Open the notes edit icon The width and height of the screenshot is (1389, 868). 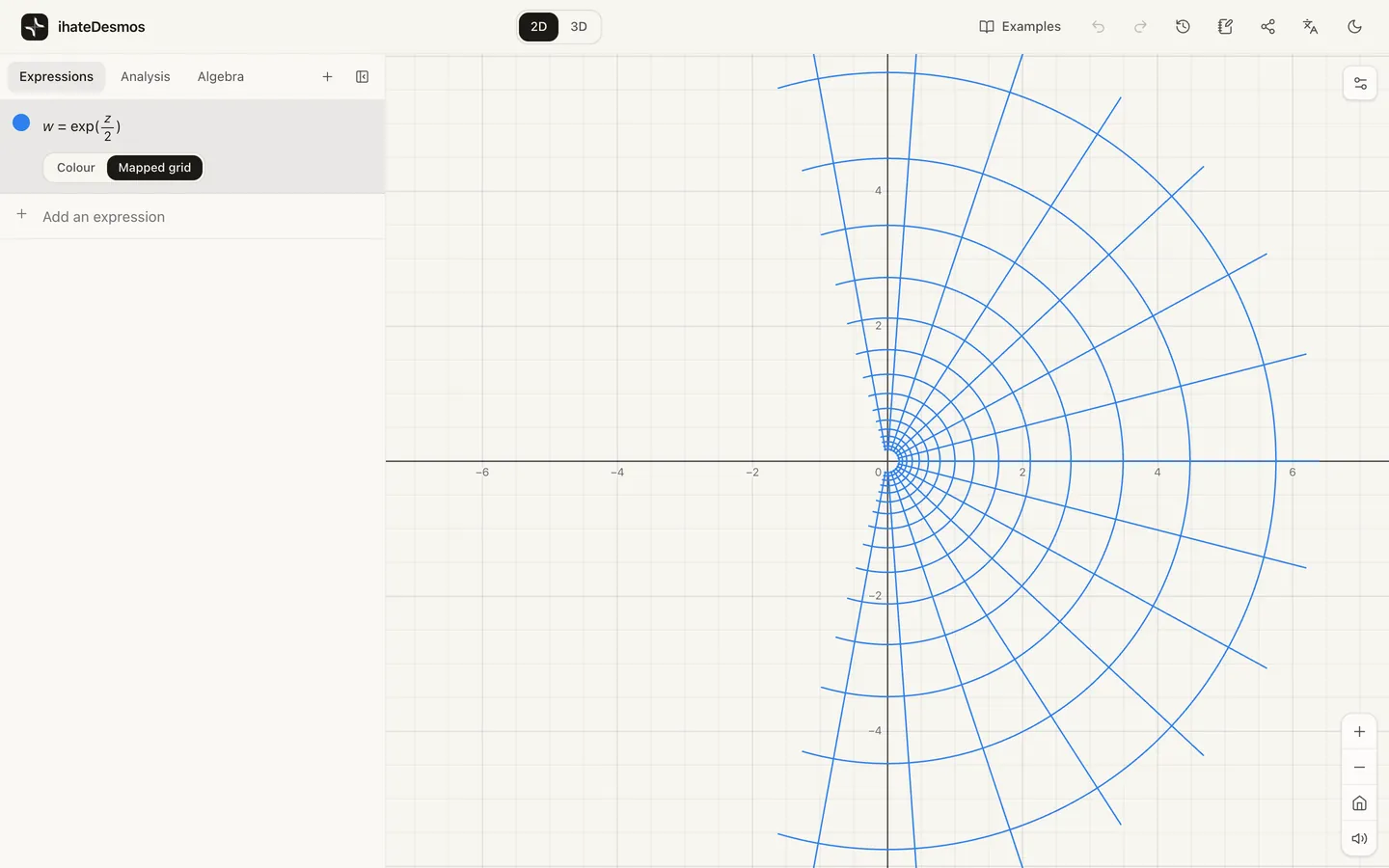pyautogui.click(x=1225, y=27)
